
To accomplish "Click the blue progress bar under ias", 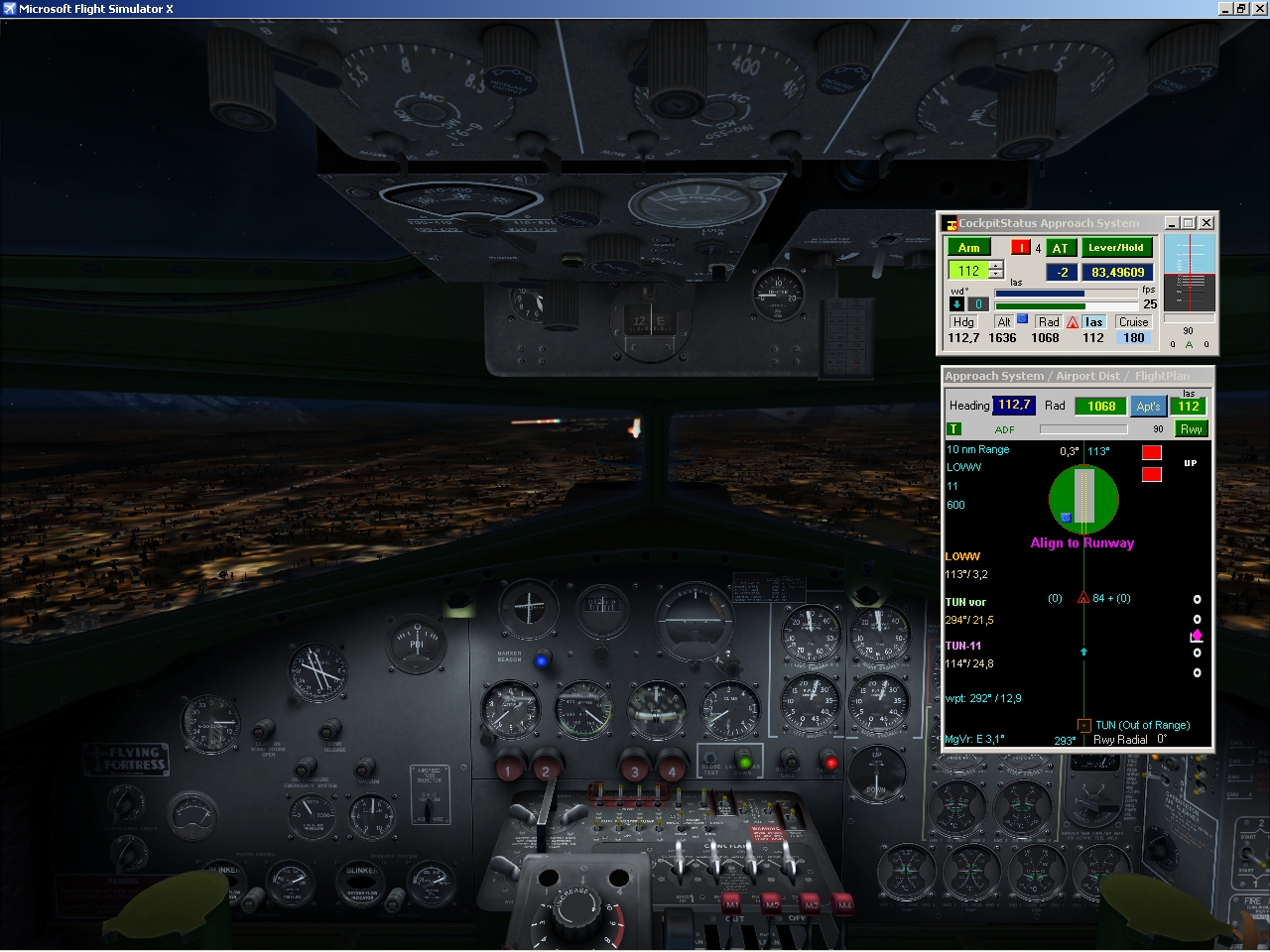I will (1066, 294).
